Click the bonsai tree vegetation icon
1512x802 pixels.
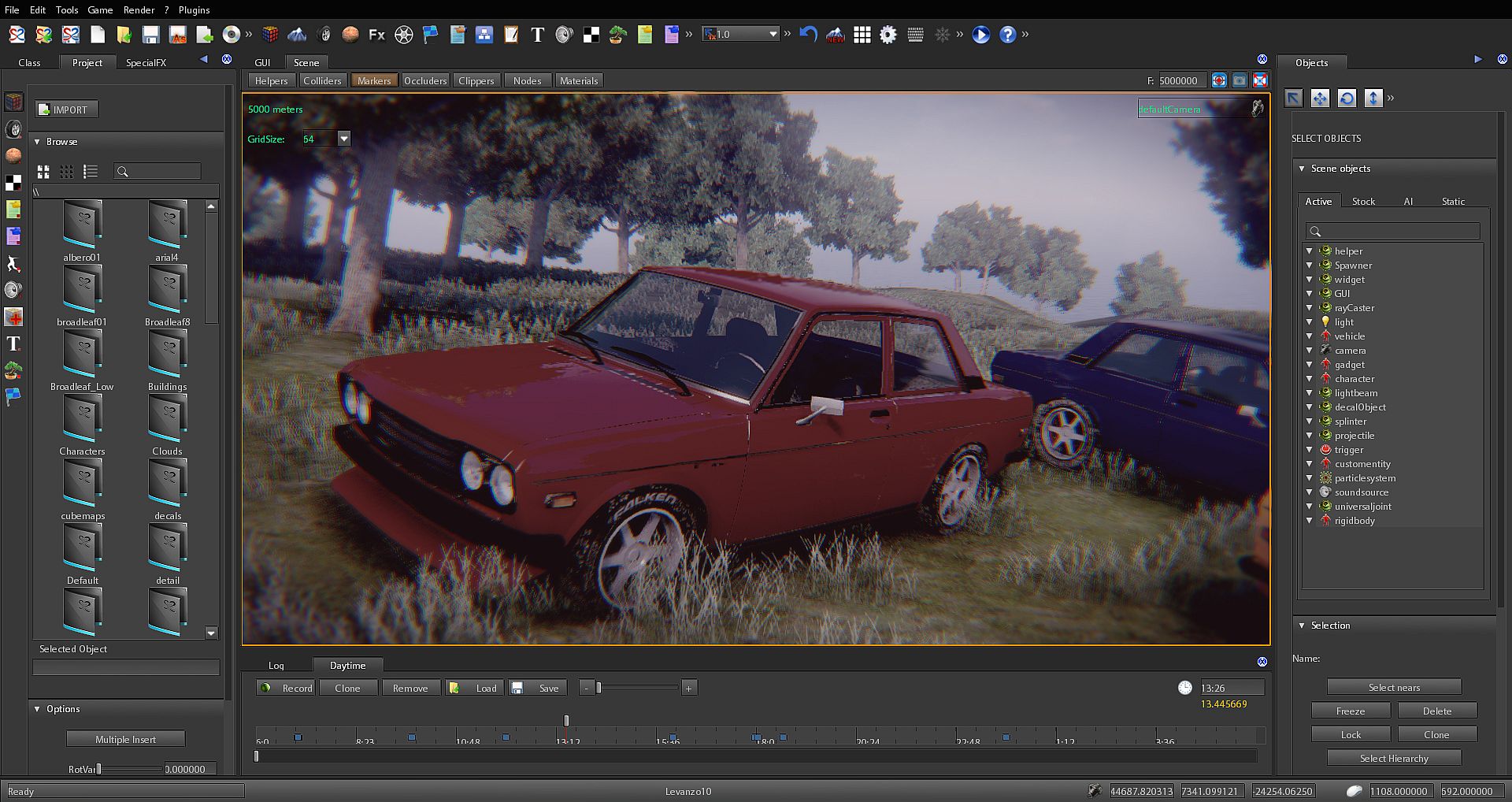pyautogui.click(x=618, y=35)
